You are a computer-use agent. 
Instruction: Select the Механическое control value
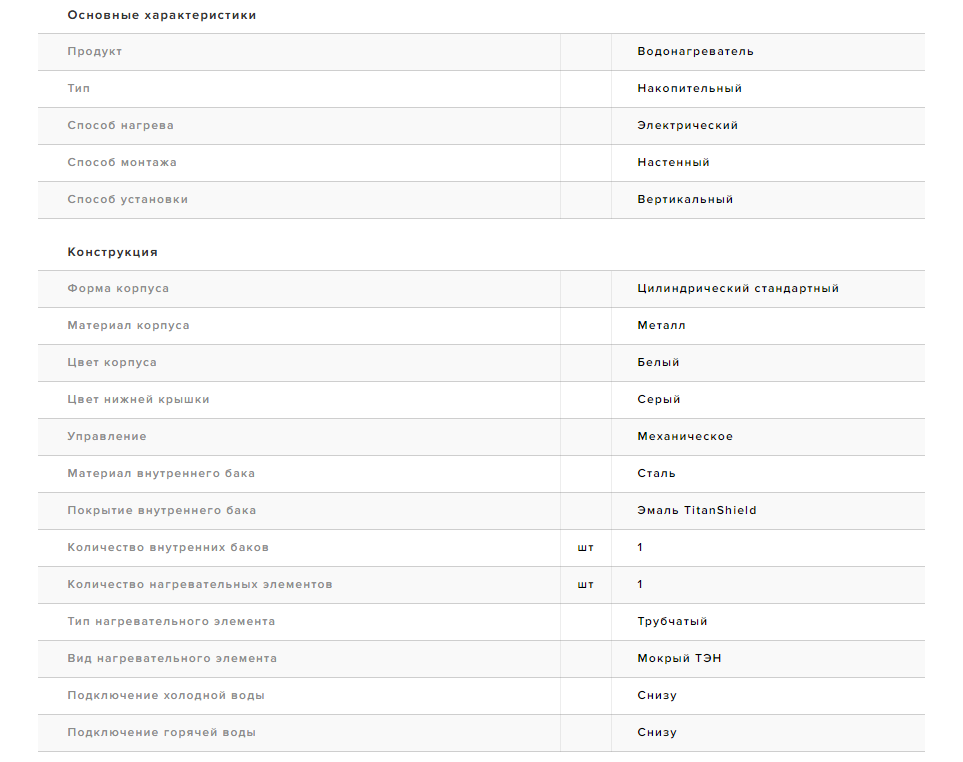pyautogui.click(x=685, y=437)
